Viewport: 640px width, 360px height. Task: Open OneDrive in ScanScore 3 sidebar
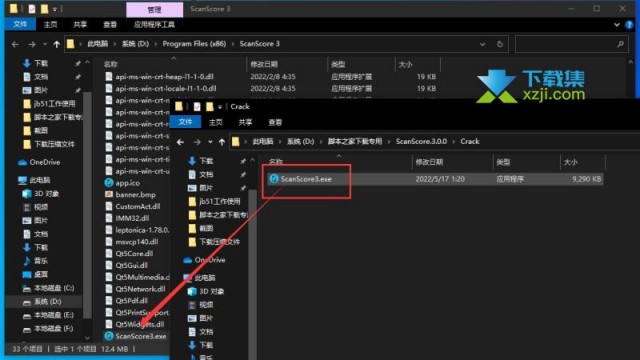(x=39, y=162)
